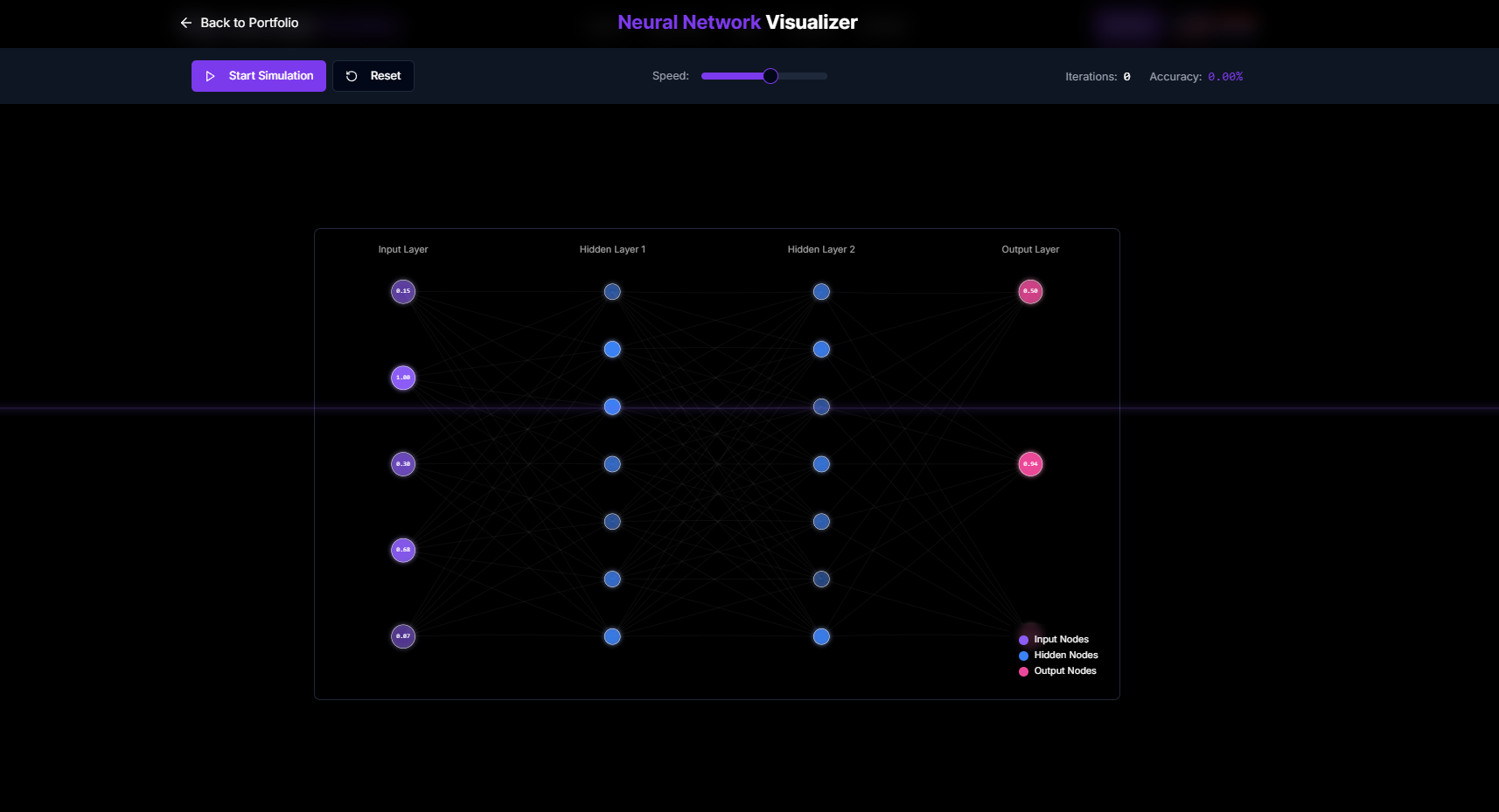Viewport: 1499px width, 812px height.
Task: Click topmost node of Hidden Layer 1
Action: click(613, 292)
